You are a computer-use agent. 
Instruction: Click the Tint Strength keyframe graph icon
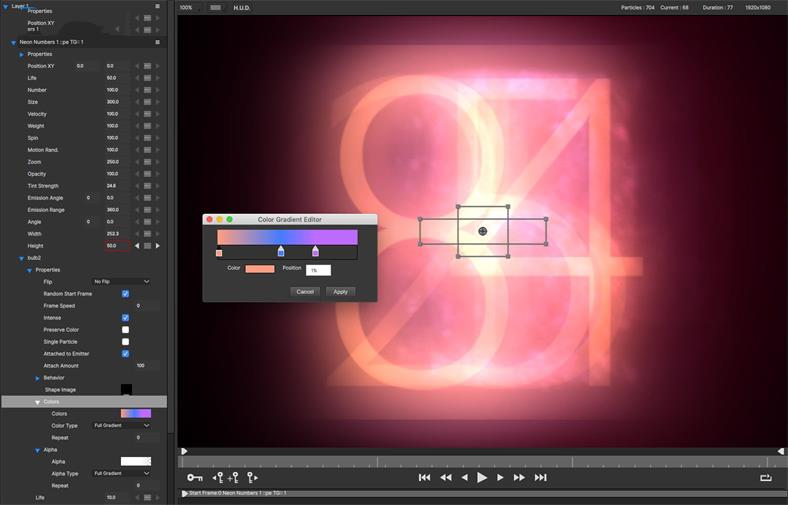coord(147,186)
